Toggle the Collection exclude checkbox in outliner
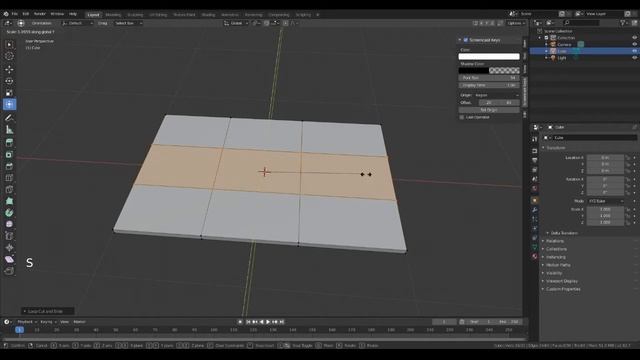This screenshot has height=360, width=640. [547, 38]
